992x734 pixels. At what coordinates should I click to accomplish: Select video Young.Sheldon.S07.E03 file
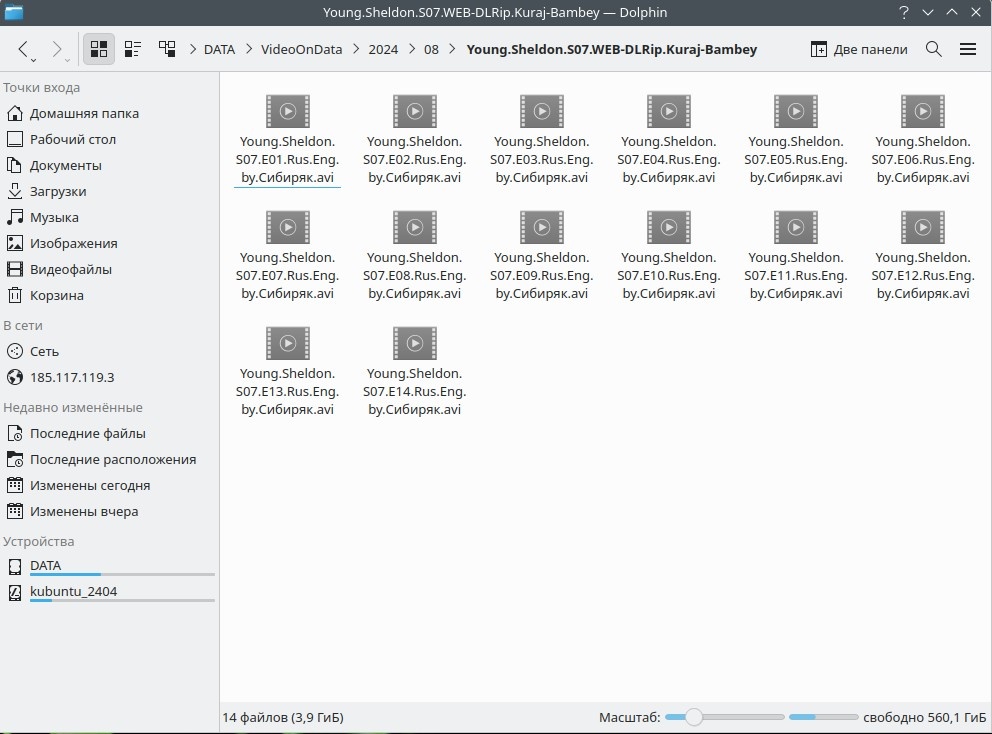[542, 140]
